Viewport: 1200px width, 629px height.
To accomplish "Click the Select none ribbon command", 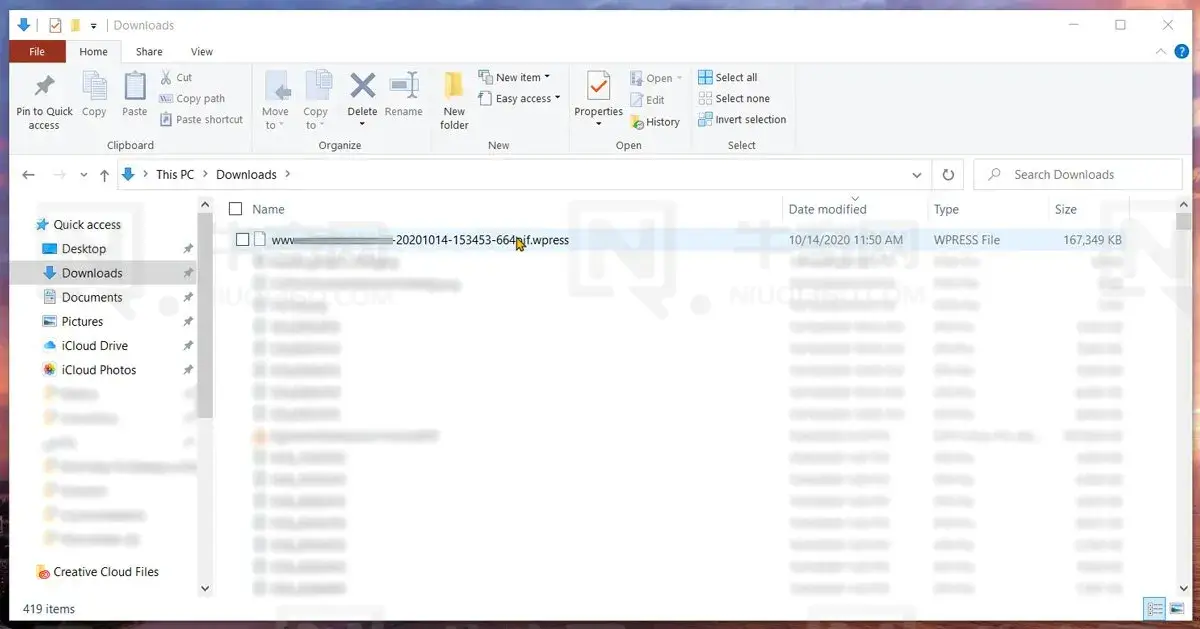I will pos(734,98).
